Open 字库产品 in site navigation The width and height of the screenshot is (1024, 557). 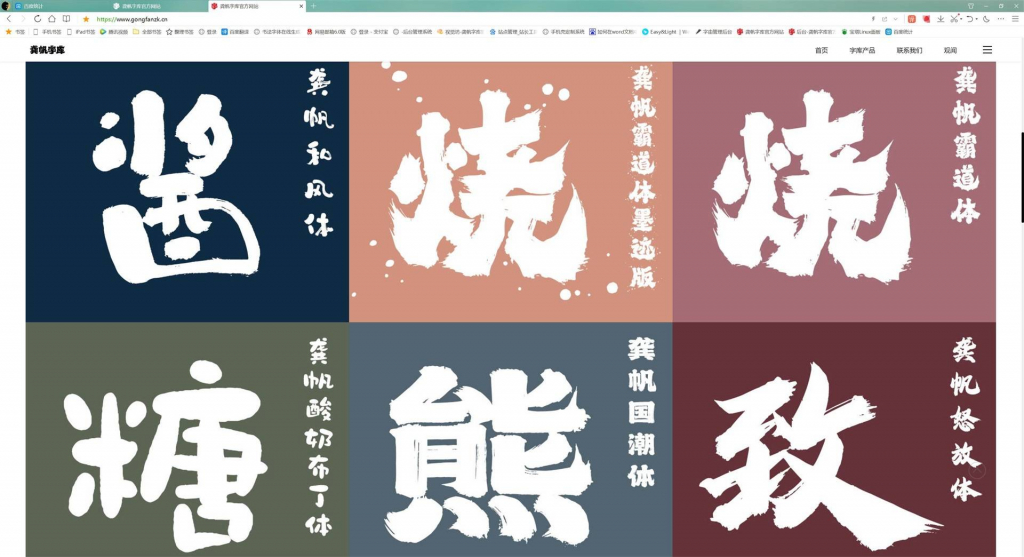pos(862,50)
